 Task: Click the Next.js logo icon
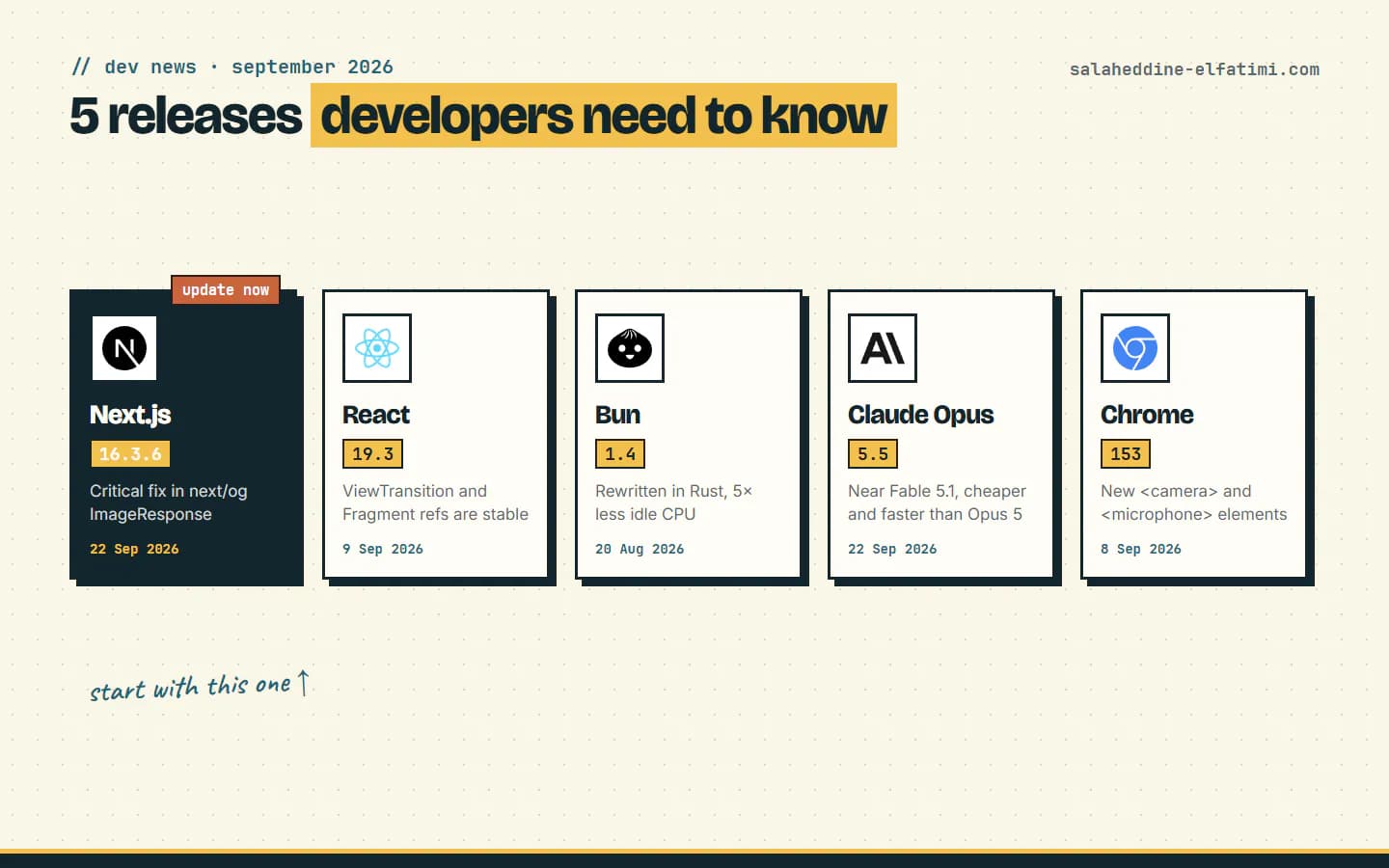click(124, 348)
